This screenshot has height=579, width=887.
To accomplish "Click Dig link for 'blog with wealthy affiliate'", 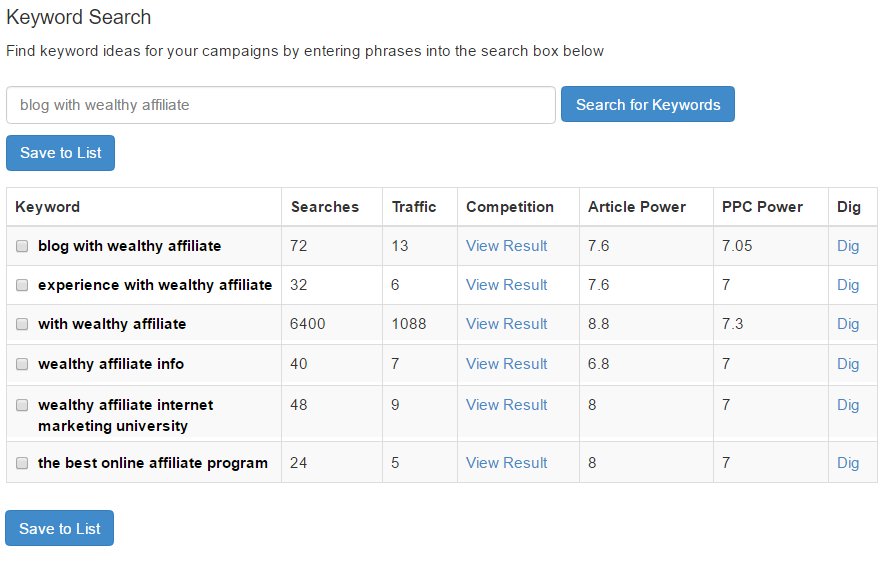I will [x=848, y=246].
